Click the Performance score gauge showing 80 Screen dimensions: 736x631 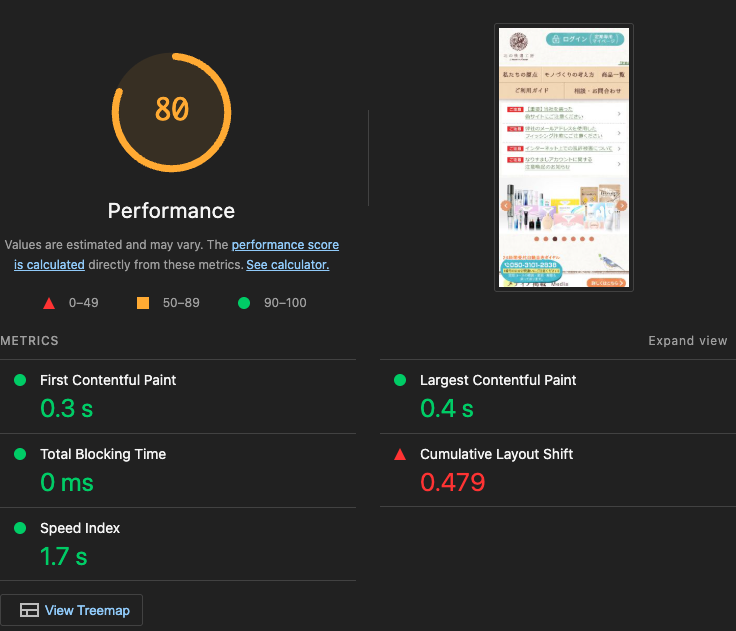(171, 112)
